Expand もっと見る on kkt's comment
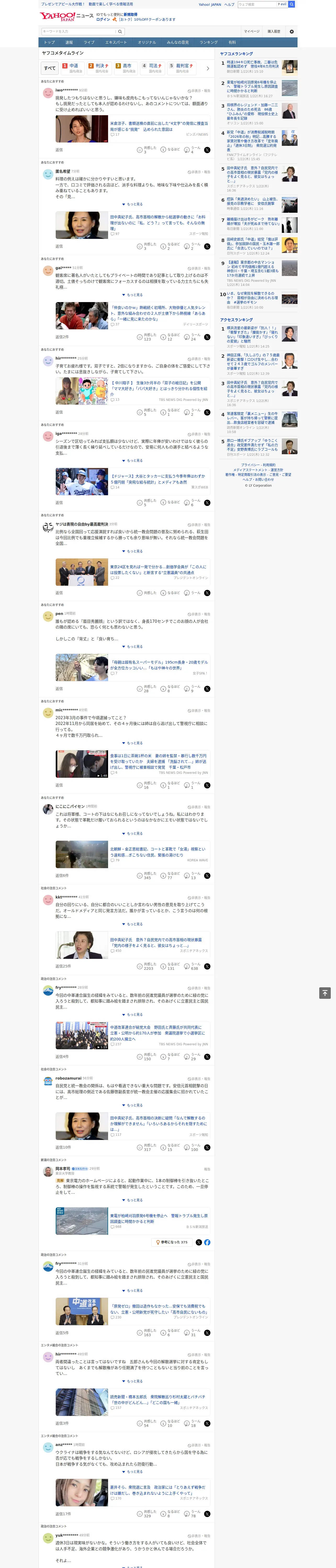 [132, 924]
